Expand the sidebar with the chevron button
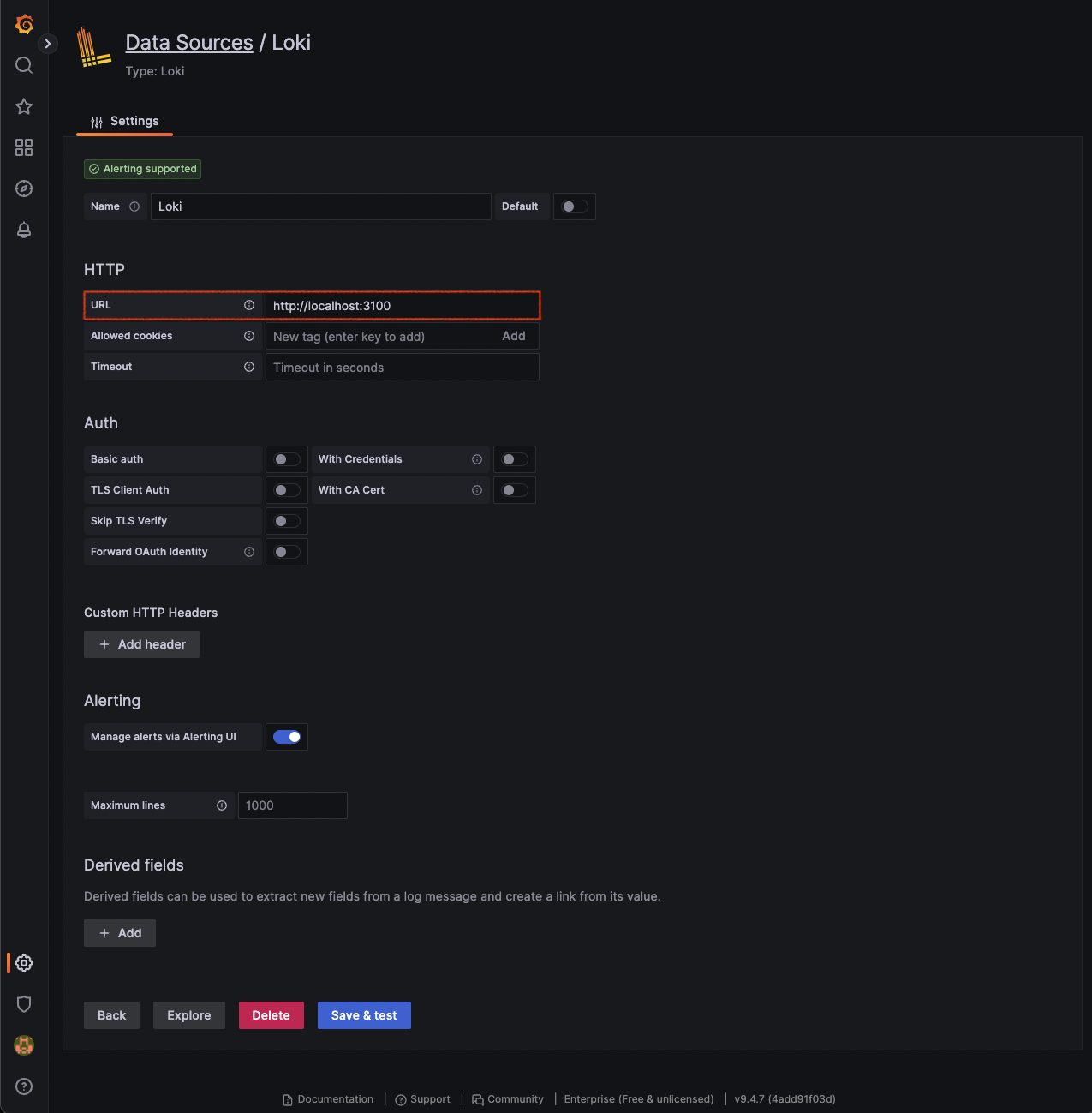This screenshot has width=1092, height=1113. [x=48, y=44]
